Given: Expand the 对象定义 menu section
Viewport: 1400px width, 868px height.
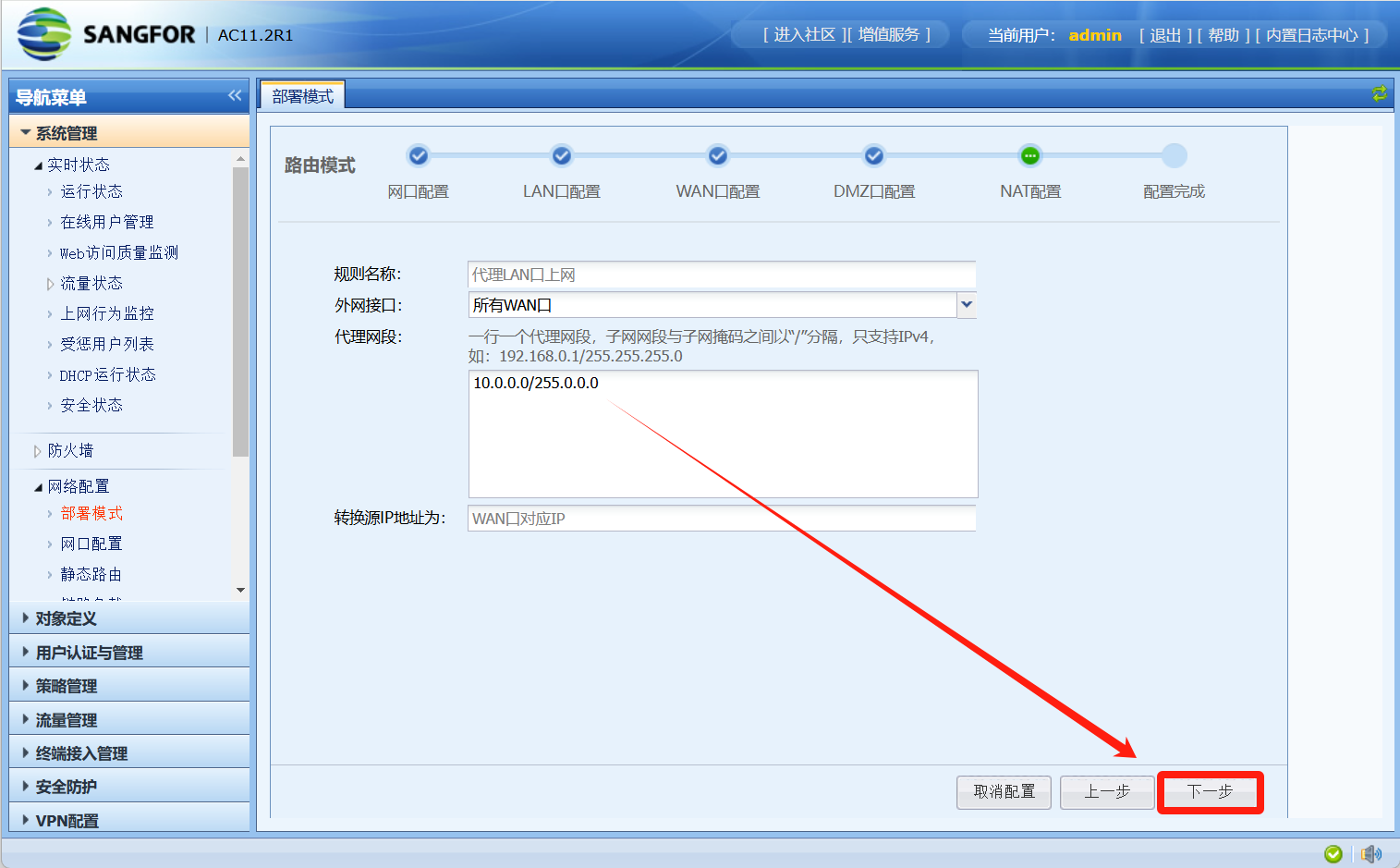Looking at the screenshot, I should [x=66, y=618].
